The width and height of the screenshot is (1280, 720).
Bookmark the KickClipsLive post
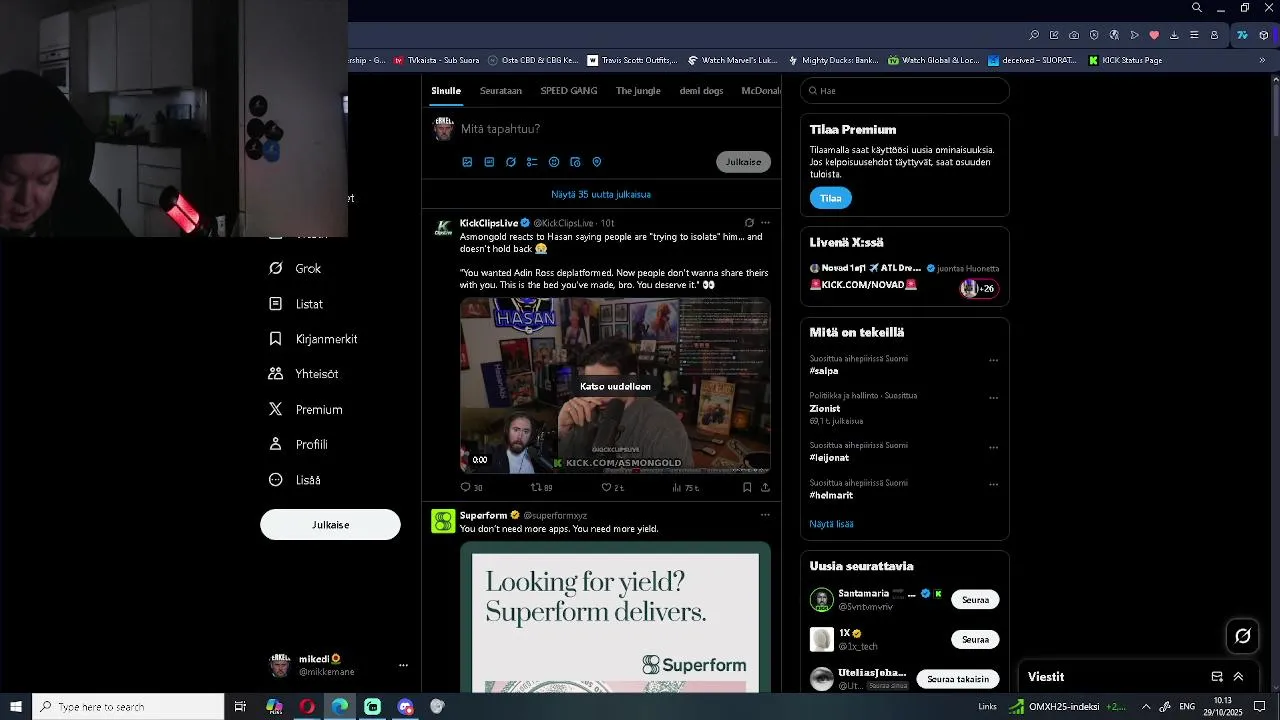coord(747,487)
